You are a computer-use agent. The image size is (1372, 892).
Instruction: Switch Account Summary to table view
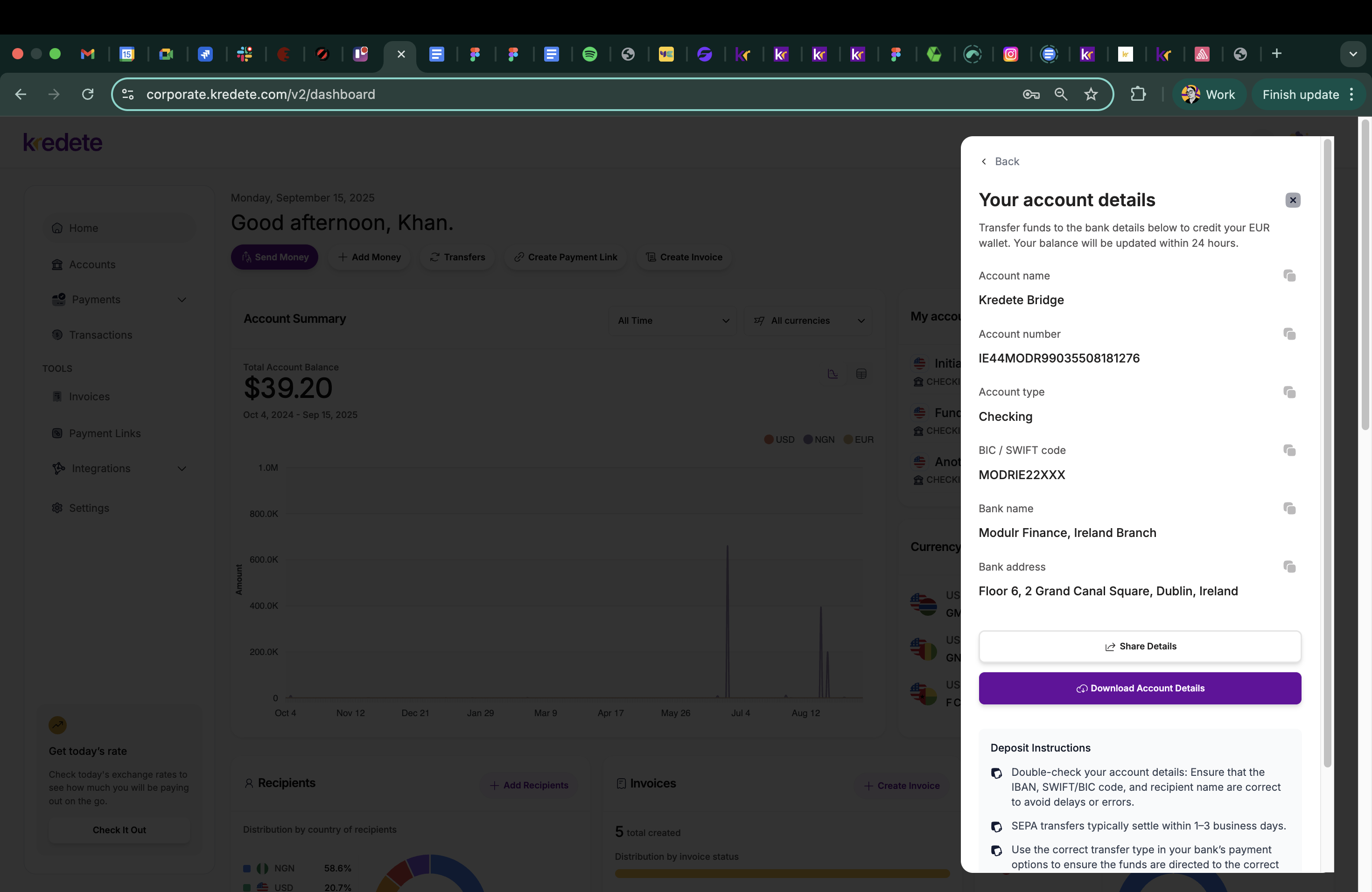click(861, 373)
